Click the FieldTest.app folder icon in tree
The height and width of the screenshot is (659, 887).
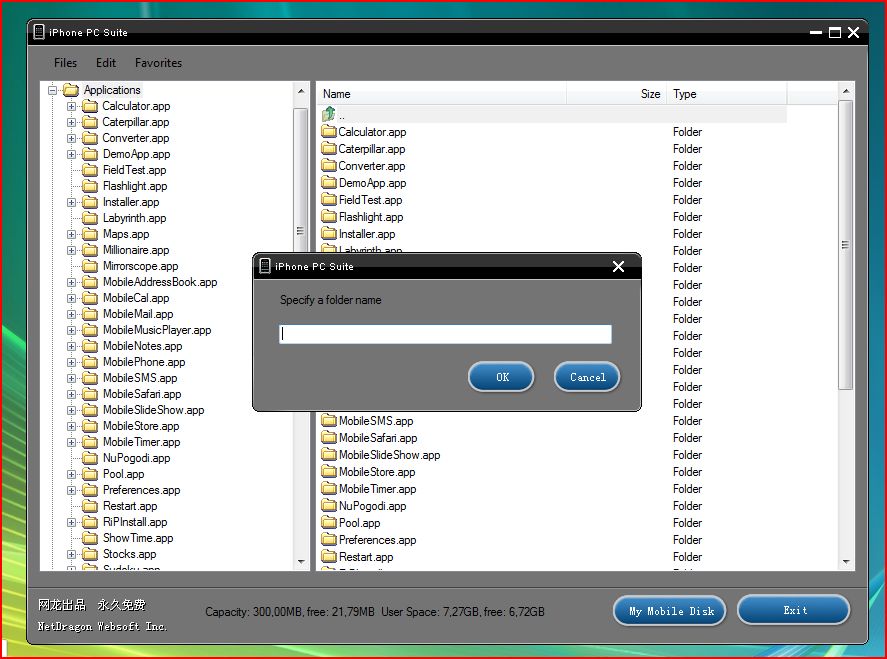(90, 170)
